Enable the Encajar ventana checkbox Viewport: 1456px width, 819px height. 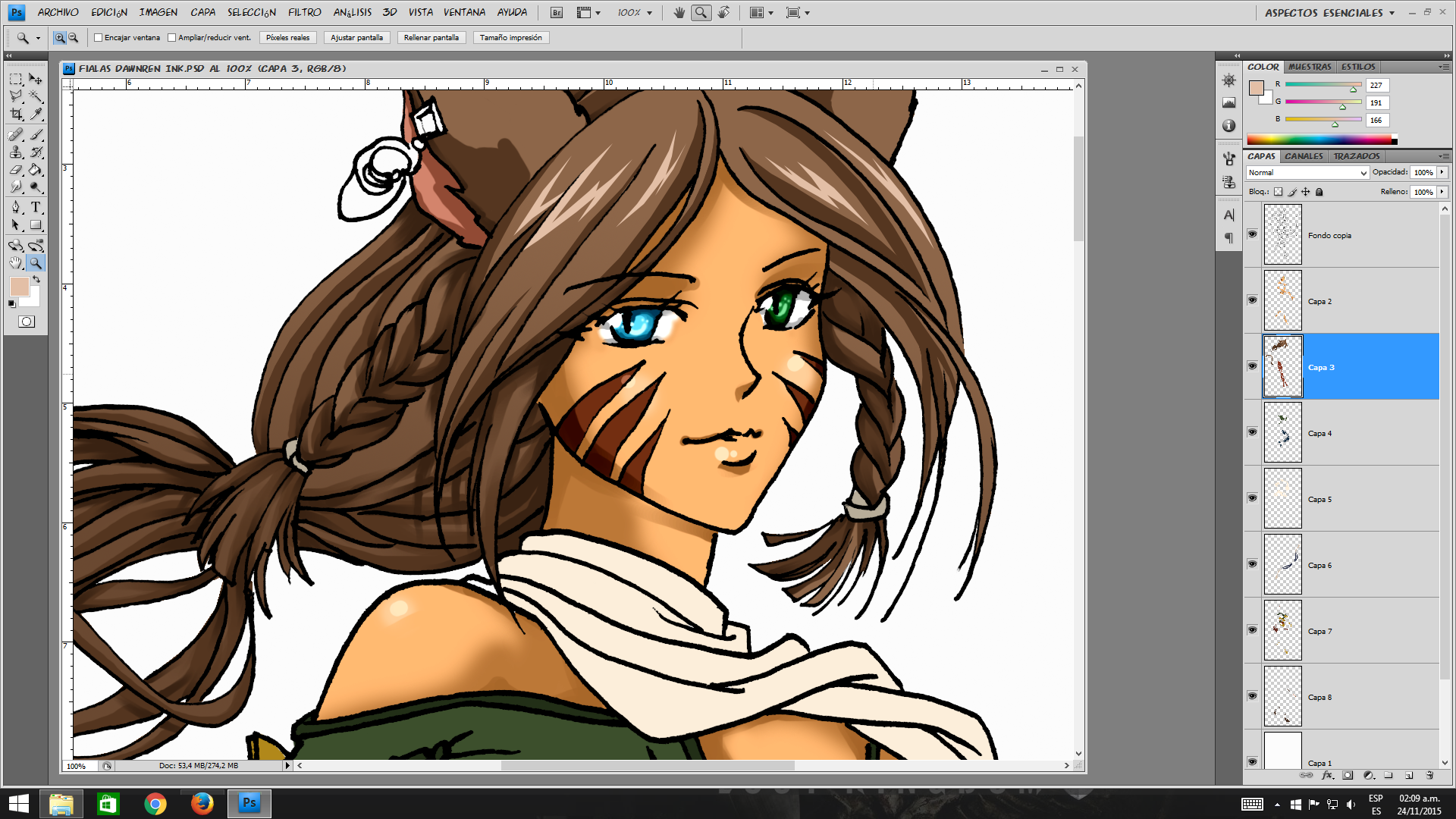[x=98, y=37]
